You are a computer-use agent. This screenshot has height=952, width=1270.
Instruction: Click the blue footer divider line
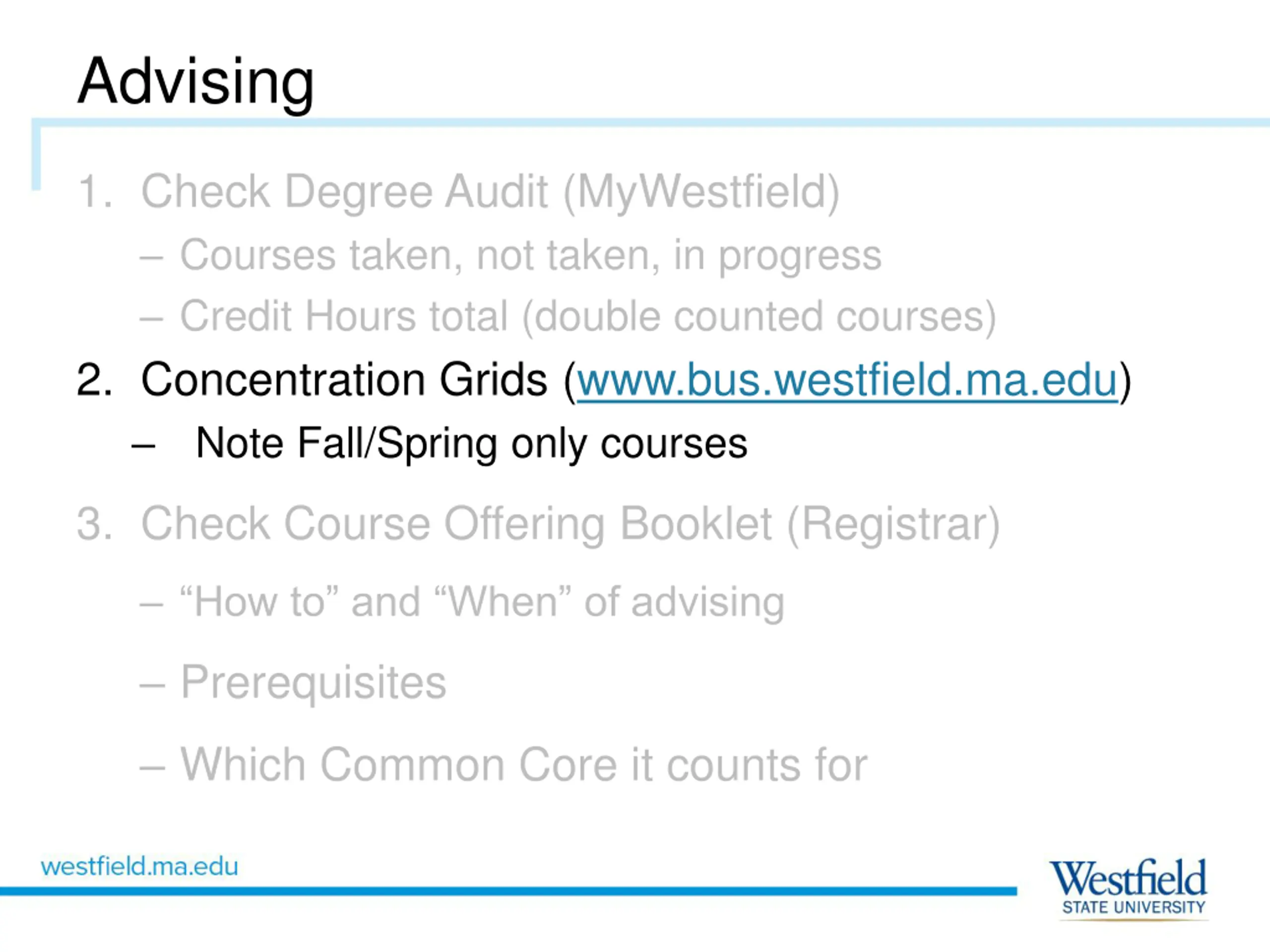click(x=508, y=891)
